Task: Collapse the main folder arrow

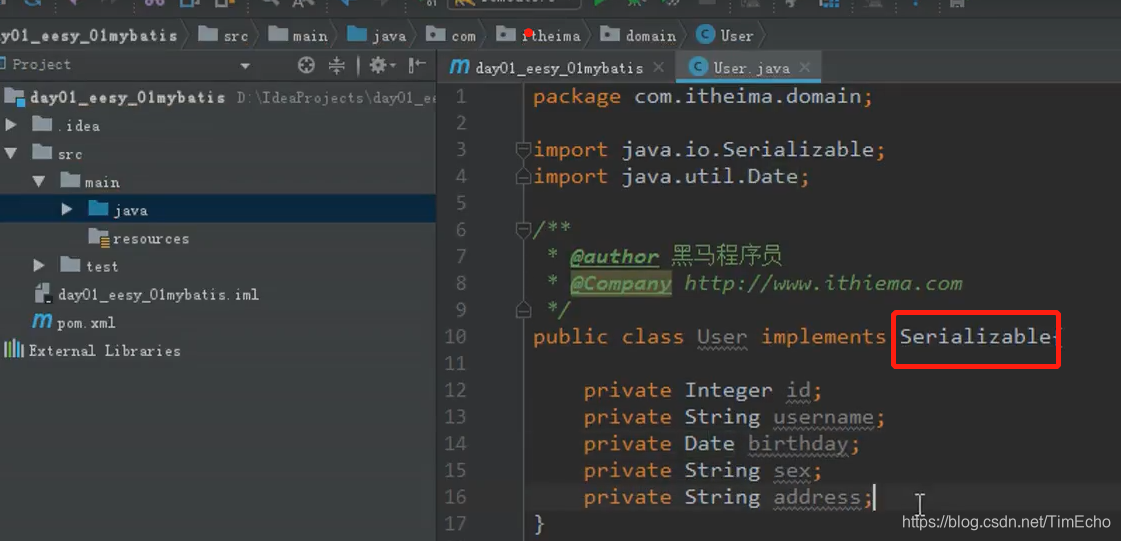Action: point(39,182)
